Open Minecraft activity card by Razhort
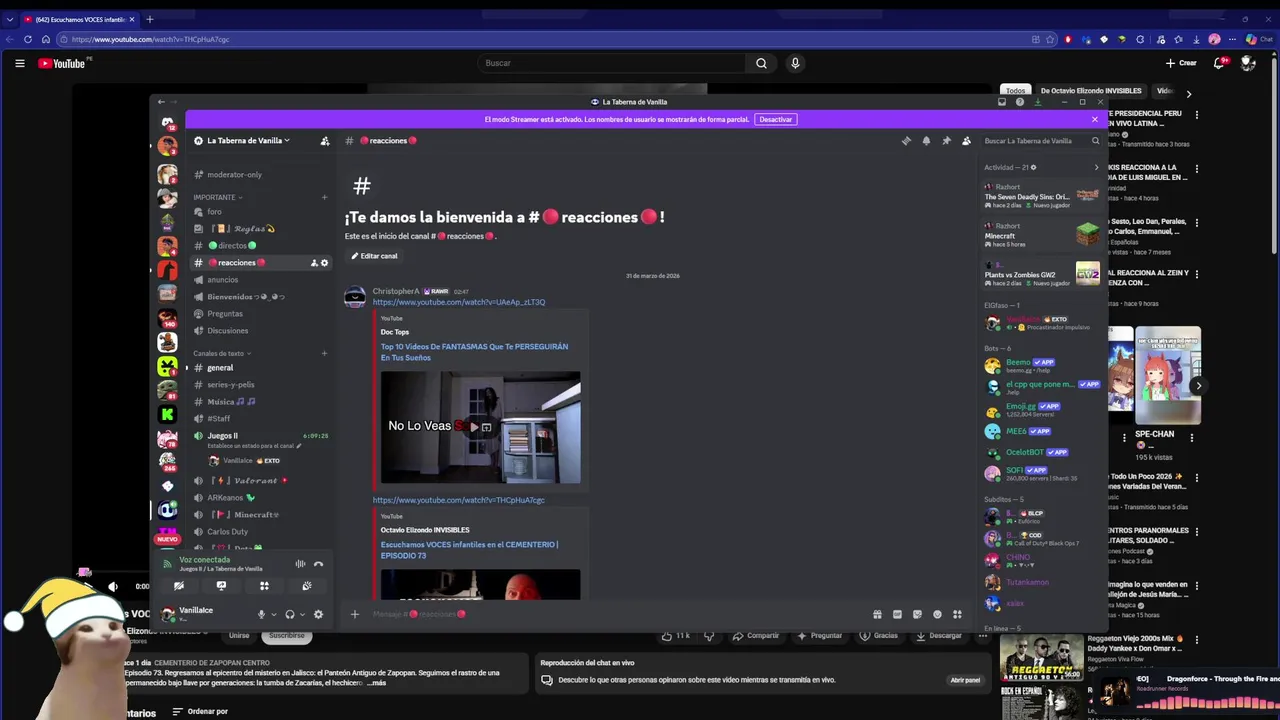 tap(1041, 235)
